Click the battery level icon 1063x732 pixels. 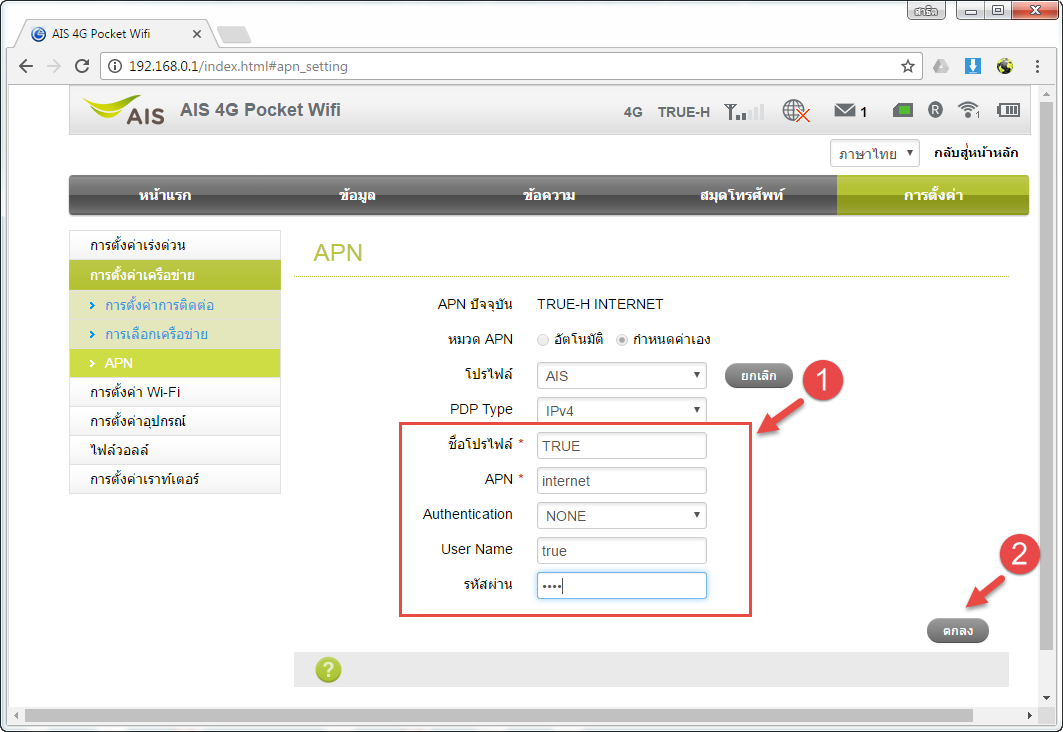(x=1008, y=110)
